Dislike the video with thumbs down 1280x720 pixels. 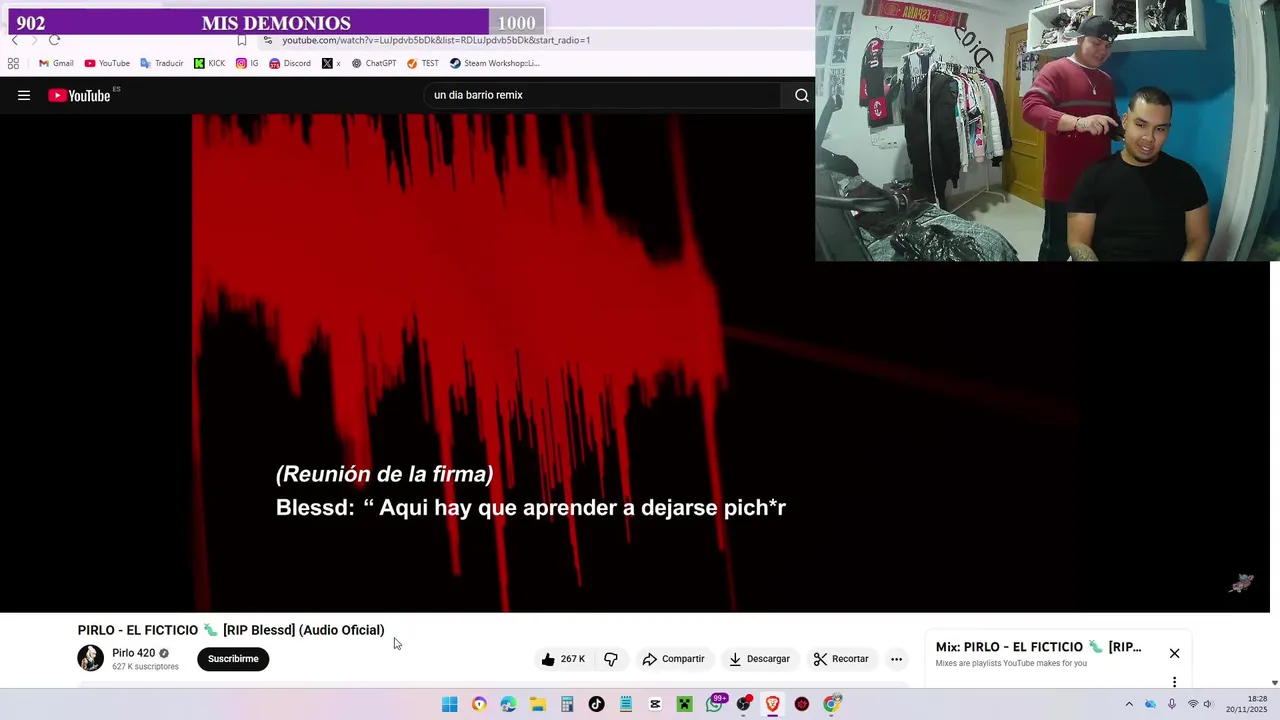pyautogui.click(x=611, y=659)
